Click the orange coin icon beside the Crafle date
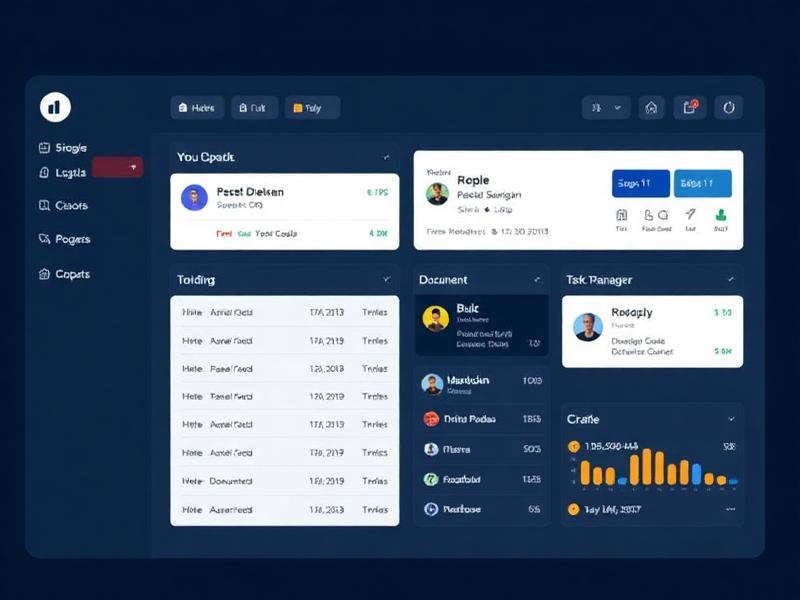Viewport: 800px width, 600px height. click(x=573, y=509)
